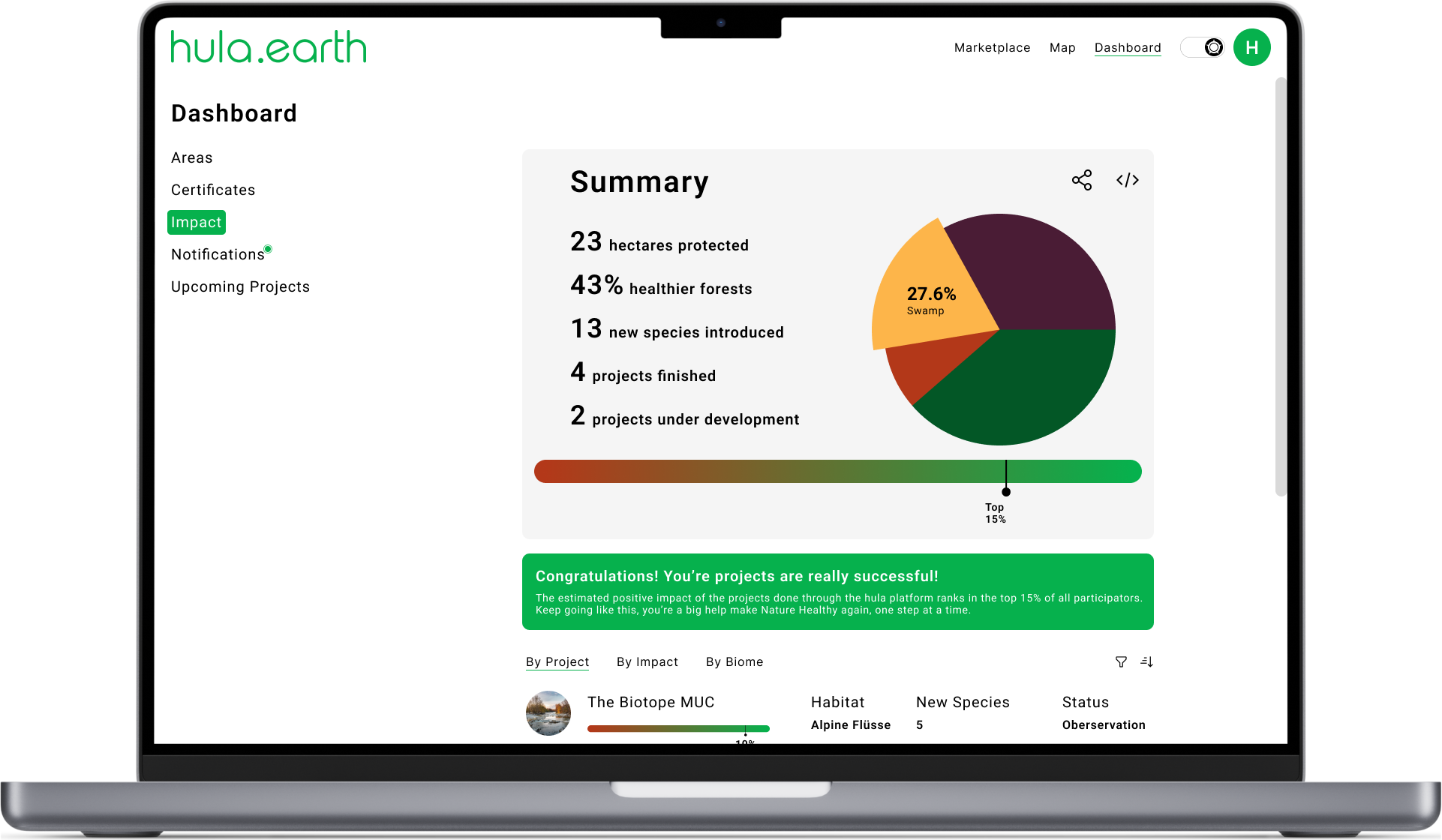The width and height of the screenshot is (1442, 840).
Task: View Upcoming Projects
Action: (240, 286)
